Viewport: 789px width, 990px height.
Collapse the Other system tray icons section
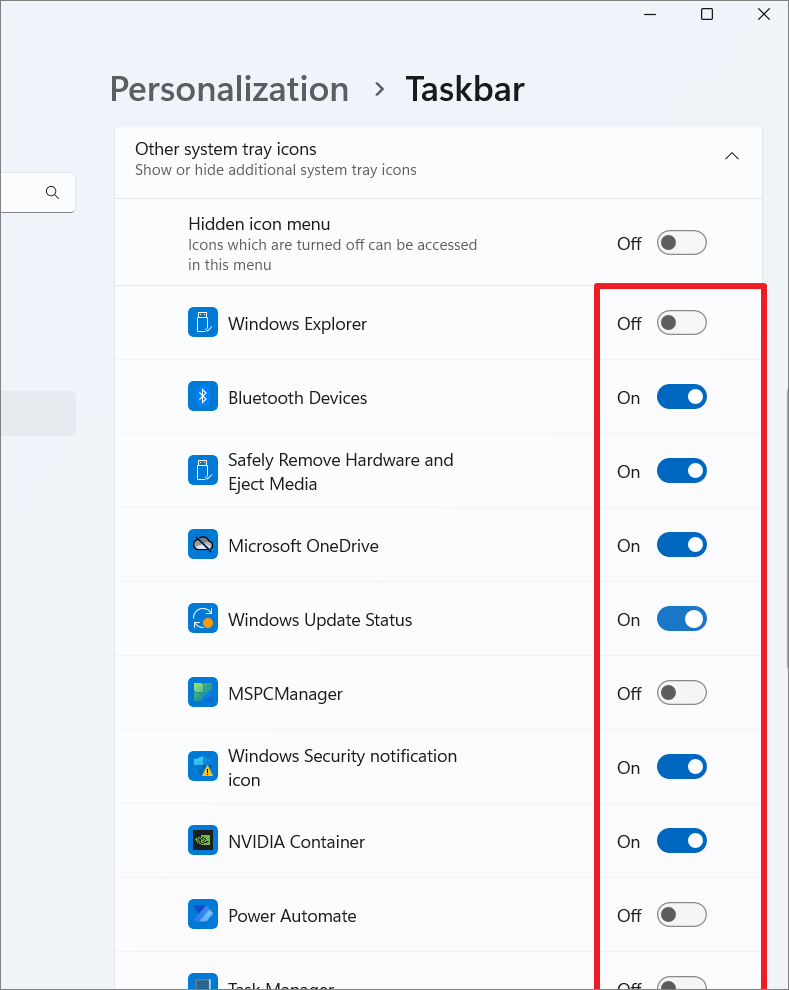pyautogui.click(x=731, y=156)
